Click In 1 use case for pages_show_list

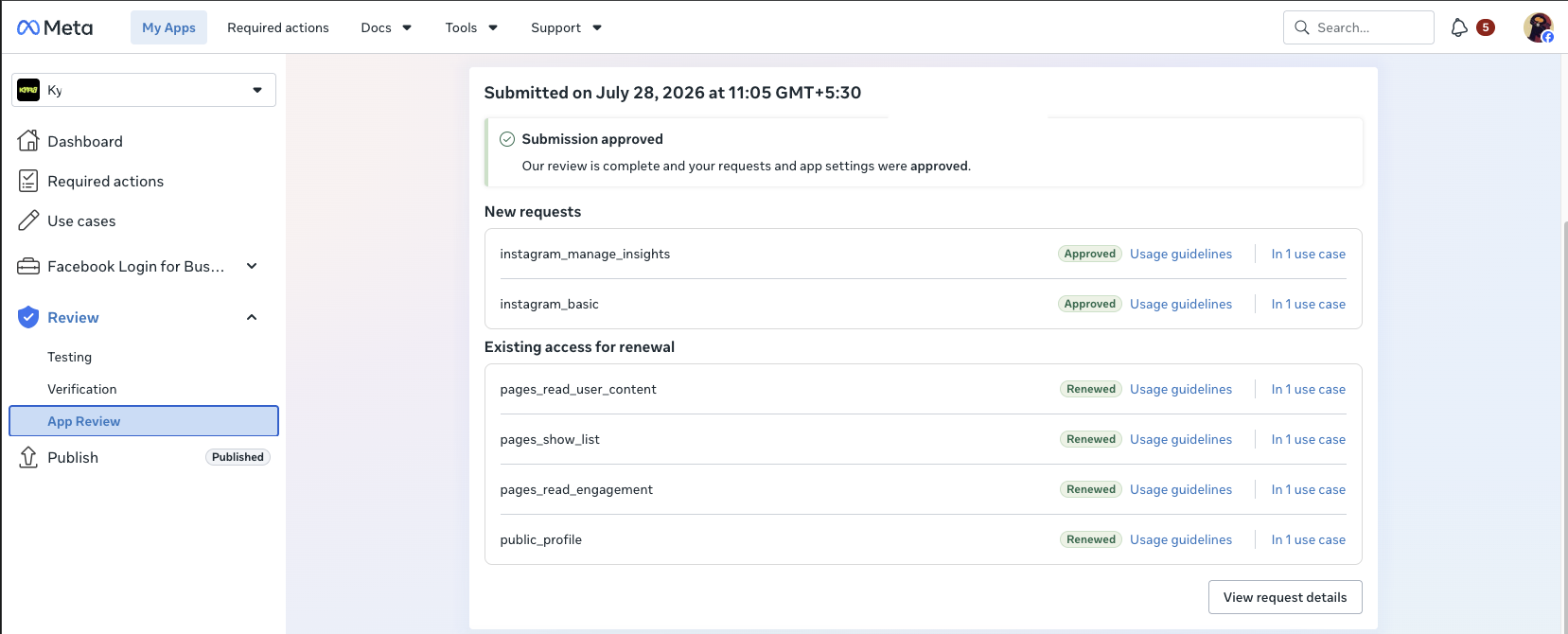1309,439
